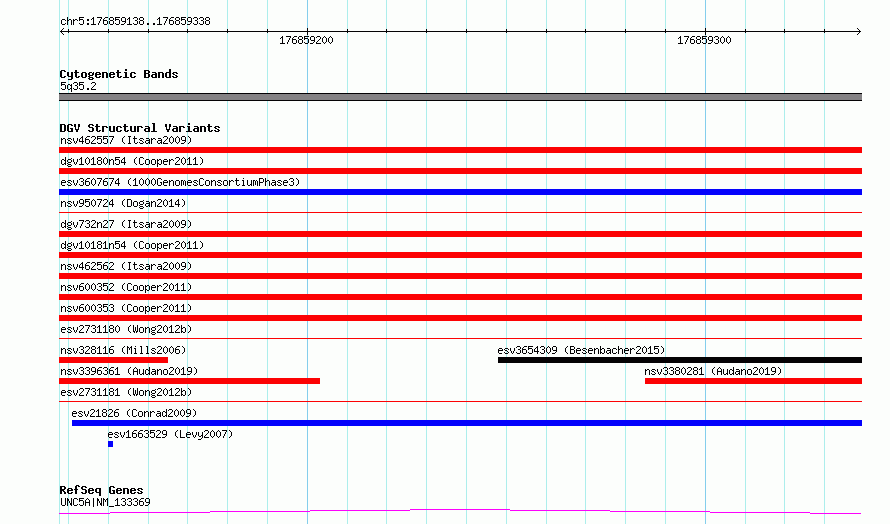This screenshot has width=890, height=524.
Task: Select the DGV Structural Variants track heading
Action: (140, 128)
